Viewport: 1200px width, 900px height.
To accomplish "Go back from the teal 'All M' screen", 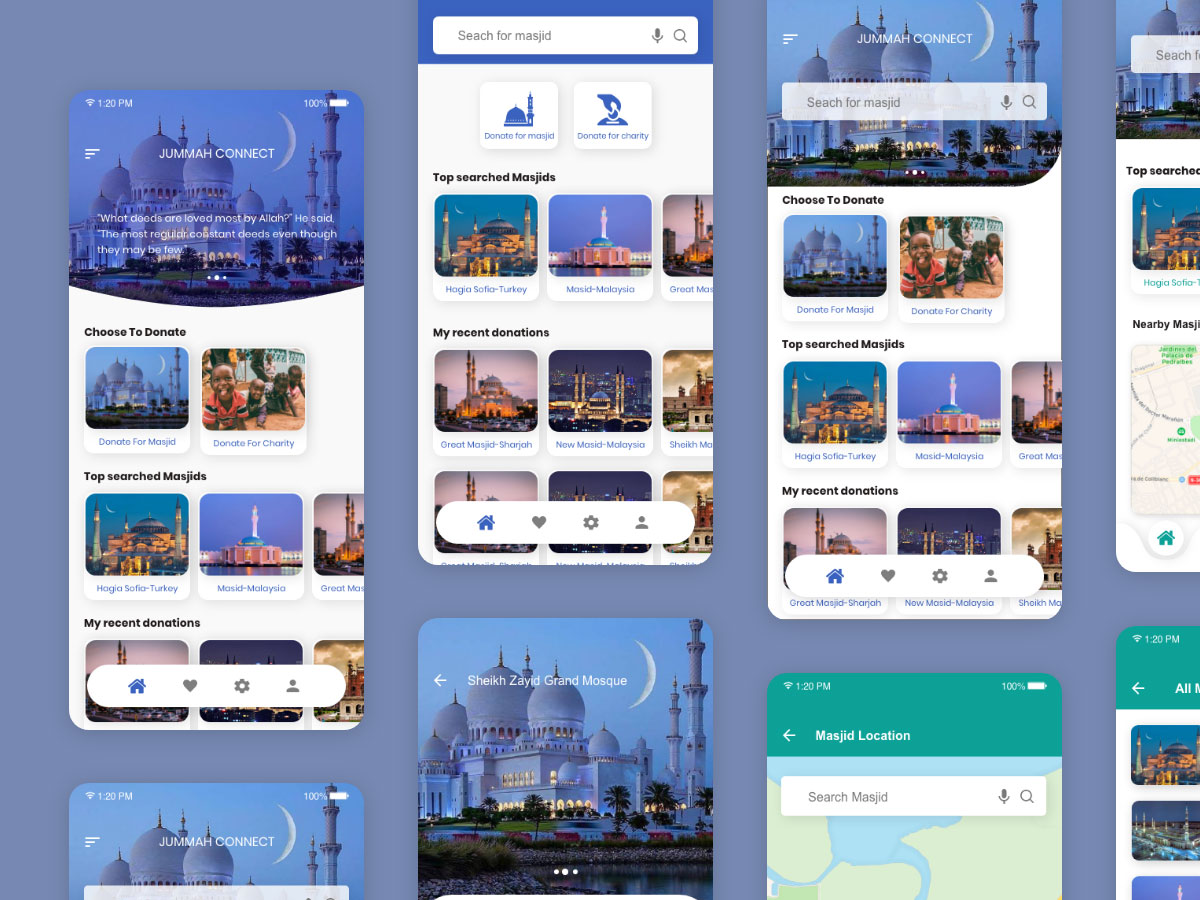I will (x=1138, y=688).
